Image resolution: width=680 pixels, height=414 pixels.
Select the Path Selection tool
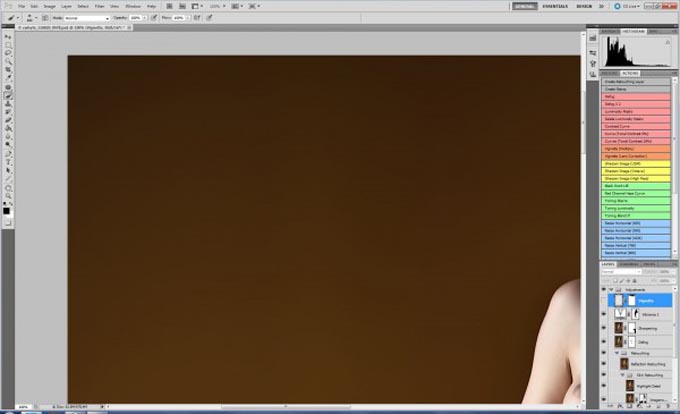click(8, 171)
